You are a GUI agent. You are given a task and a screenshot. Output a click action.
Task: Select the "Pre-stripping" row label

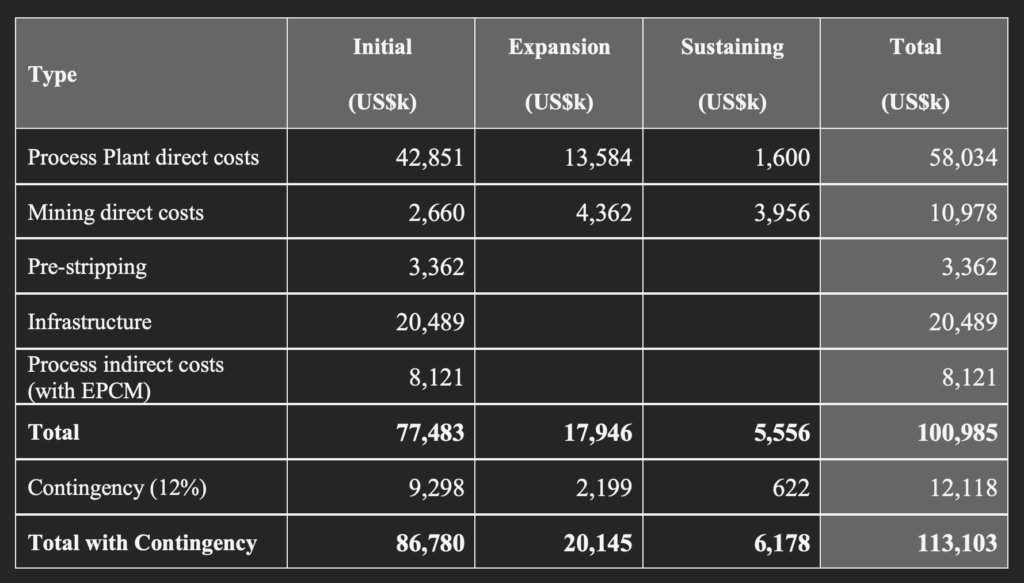[x=87, y=267]
